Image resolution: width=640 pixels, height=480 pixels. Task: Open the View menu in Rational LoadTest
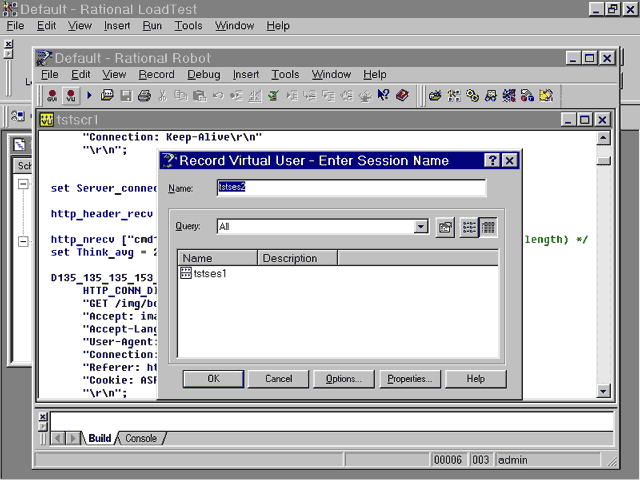click(80, 25)
